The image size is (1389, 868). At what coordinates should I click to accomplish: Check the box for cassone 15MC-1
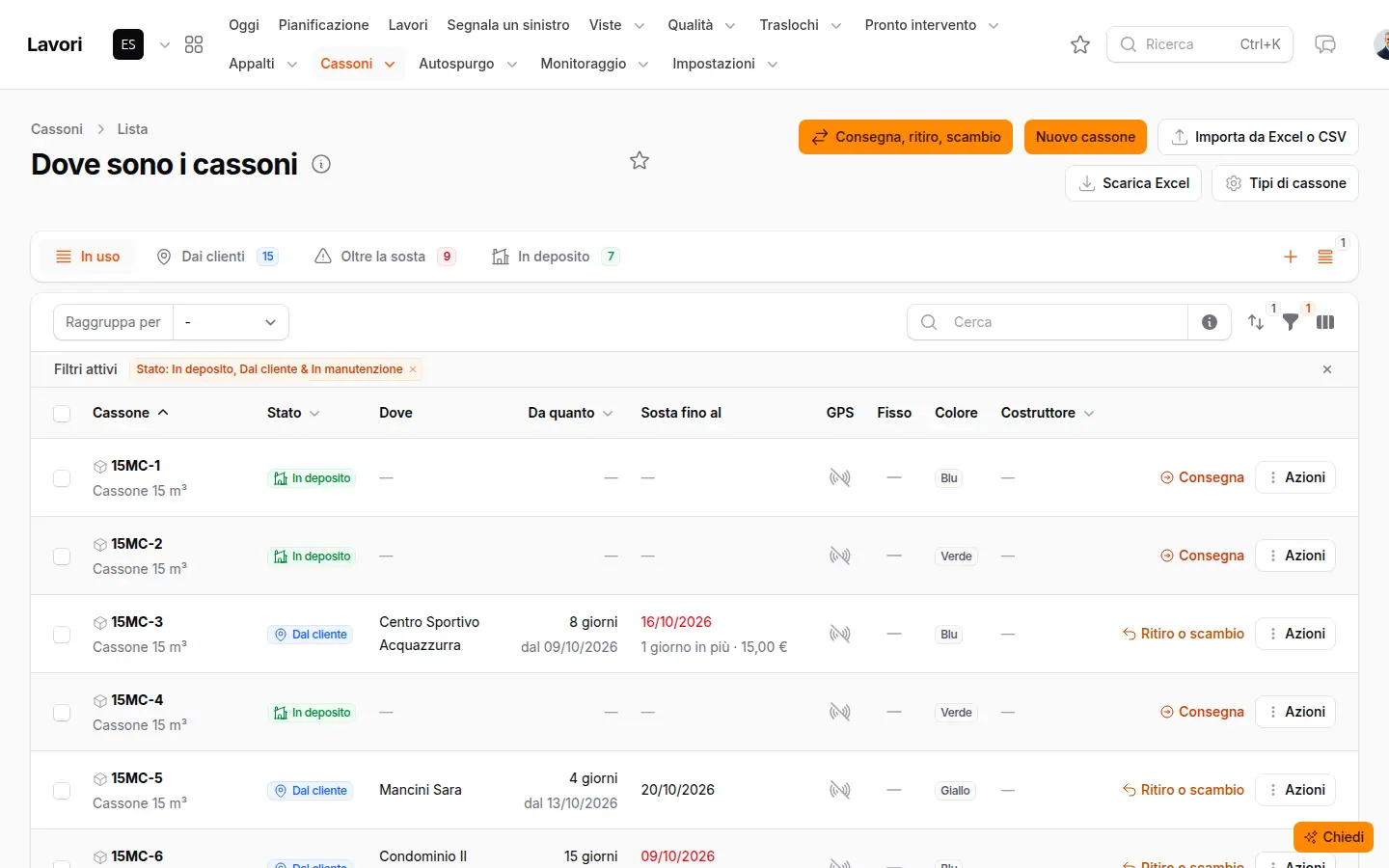point(62,478)
